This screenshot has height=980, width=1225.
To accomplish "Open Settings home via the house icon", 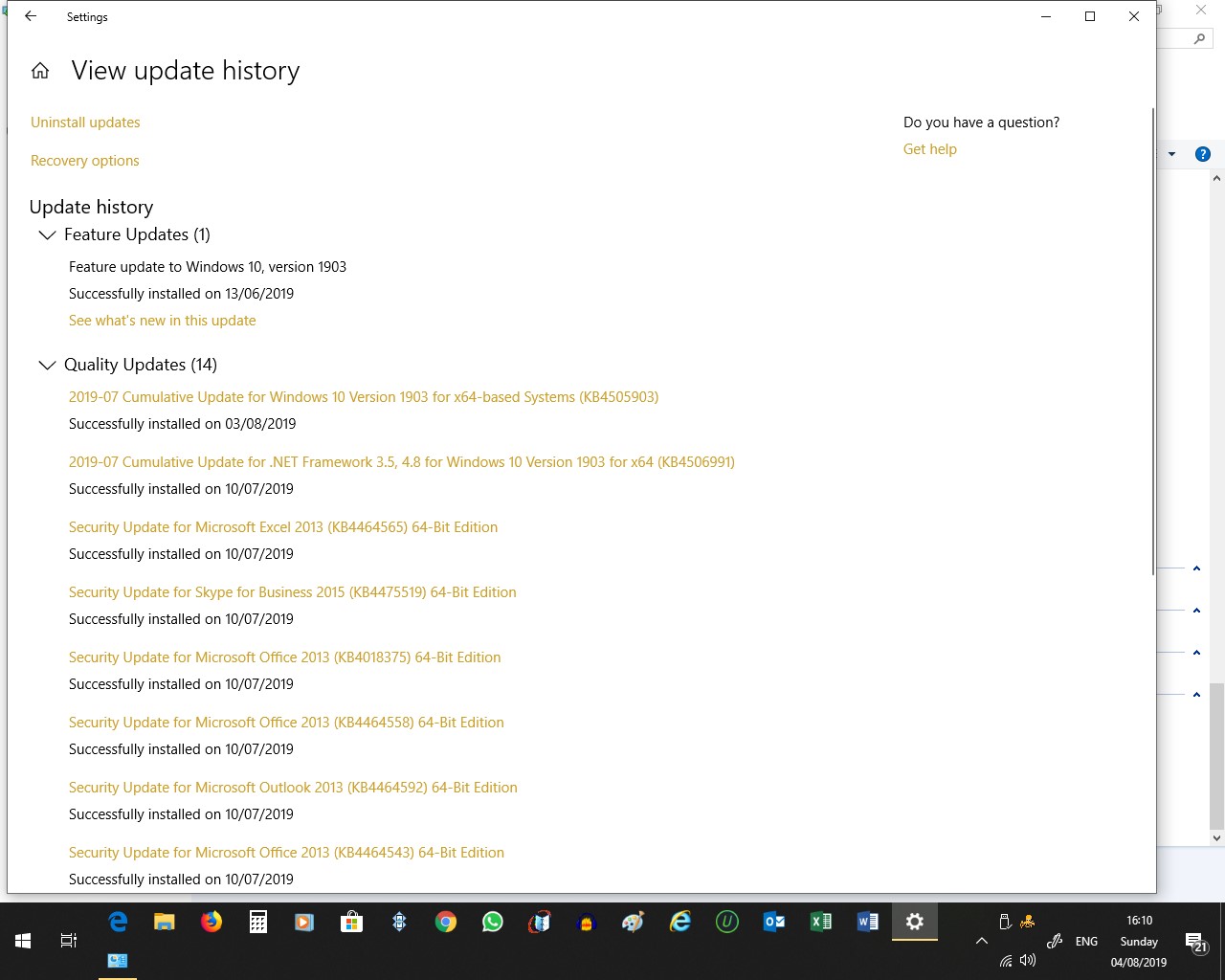I will tap(40, 71).
